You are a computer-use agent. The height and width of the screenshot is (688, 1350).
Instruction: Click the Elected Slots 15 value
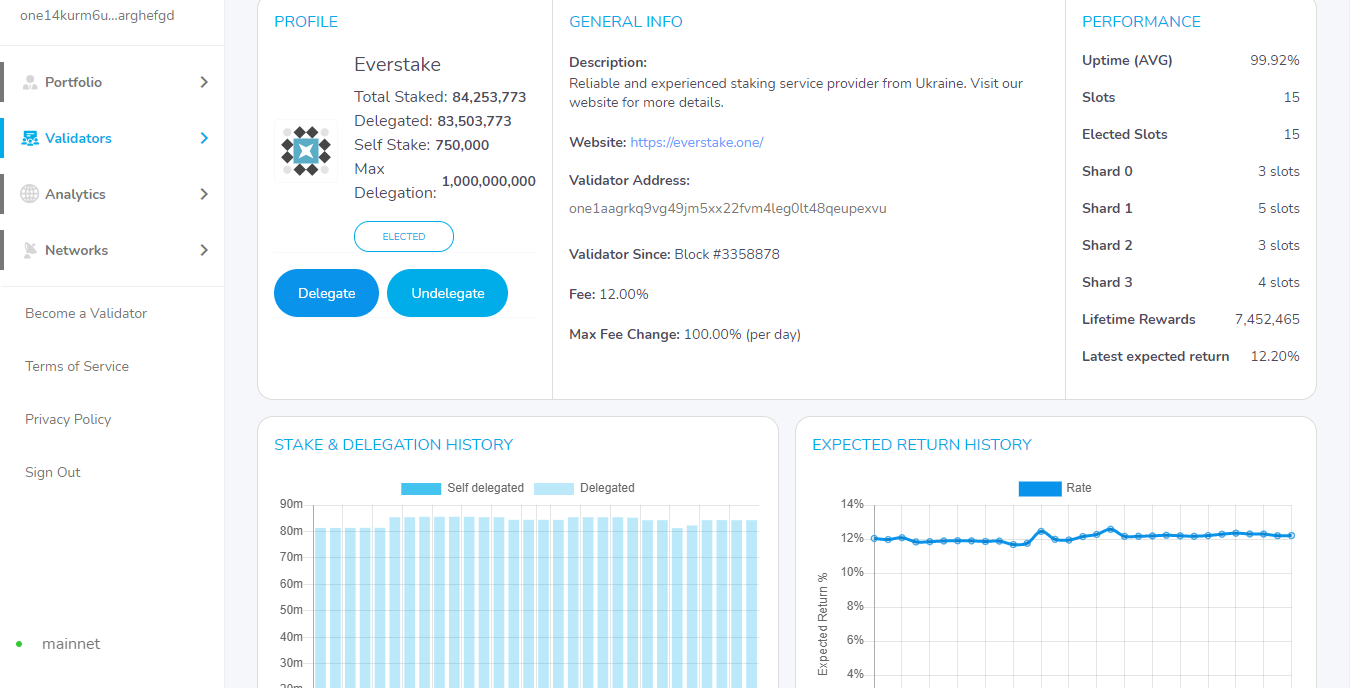[1292, 134]
